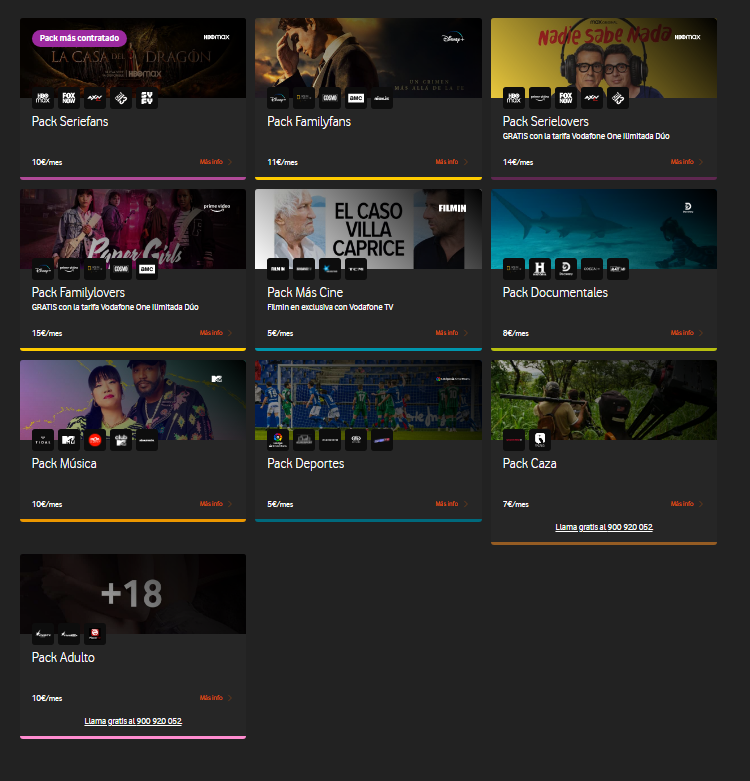
Task: Click MTV icon in Pack Música
Action: coord(69,440)
